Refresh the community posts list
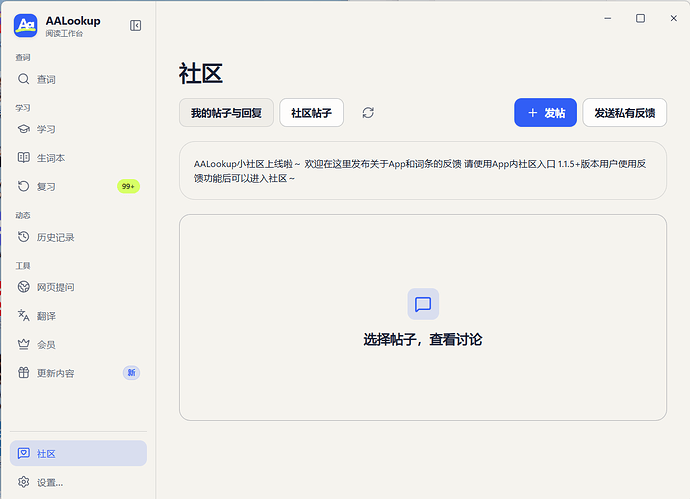The width and height of the screenshot is (690, 499). coord(368,113)
